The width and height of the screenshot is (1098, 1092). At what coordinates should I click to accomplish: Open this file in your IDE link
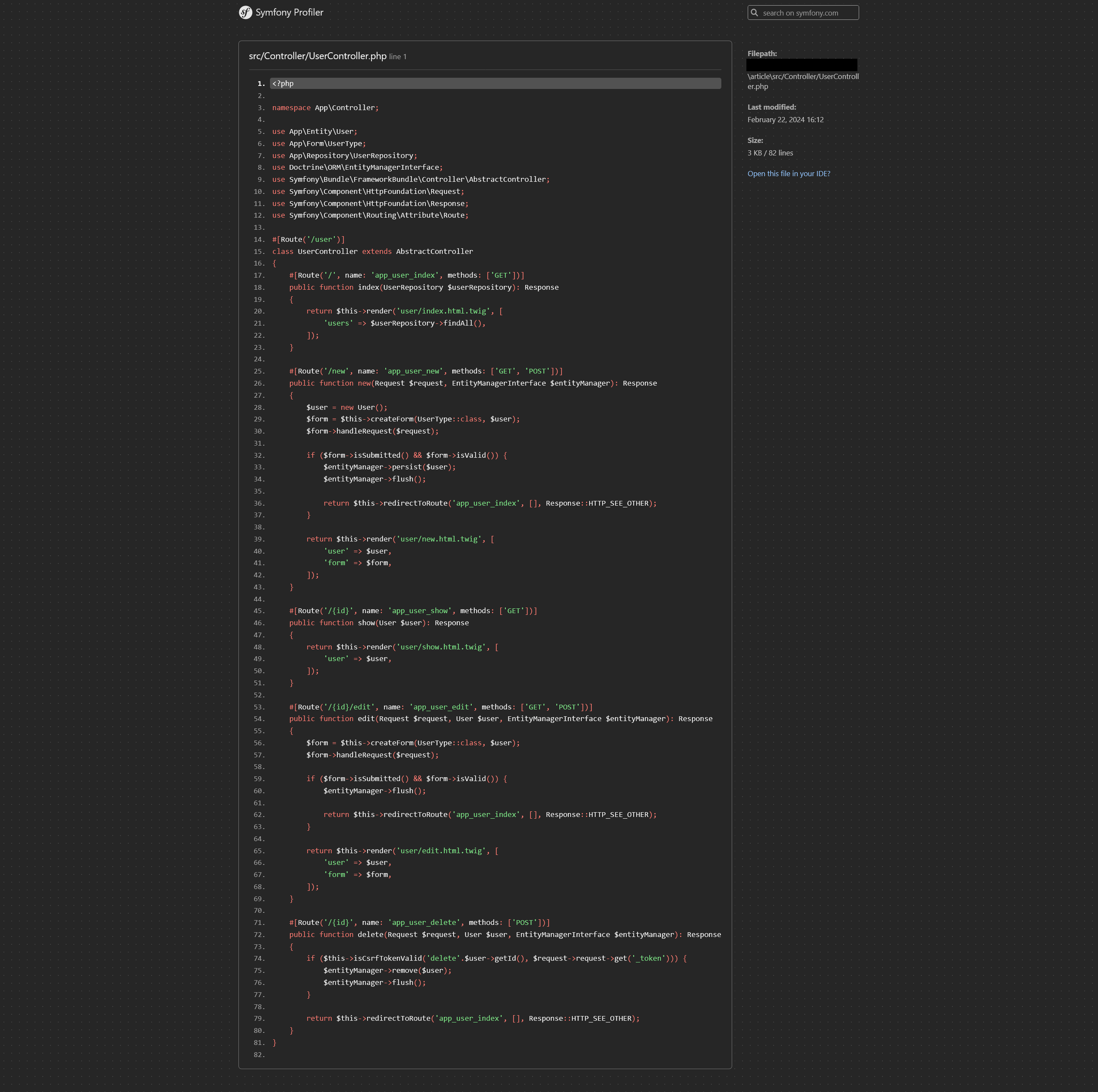pos(788,174)
